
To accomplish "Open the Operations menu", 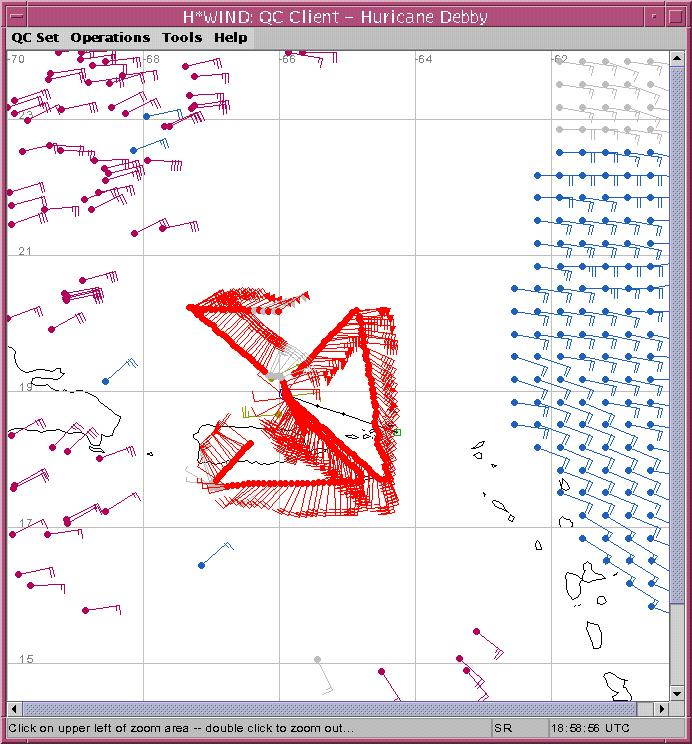I will coord(110,38).
